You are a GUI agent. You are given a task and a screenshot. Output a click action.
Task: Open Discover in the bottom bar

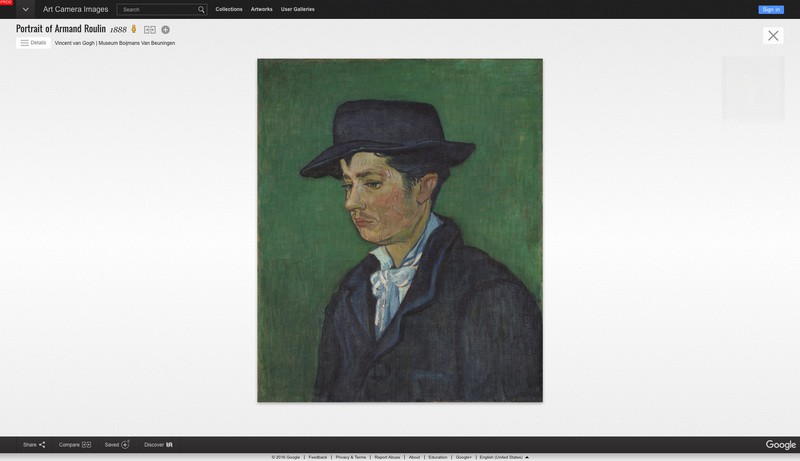click(x=158, y=444)
